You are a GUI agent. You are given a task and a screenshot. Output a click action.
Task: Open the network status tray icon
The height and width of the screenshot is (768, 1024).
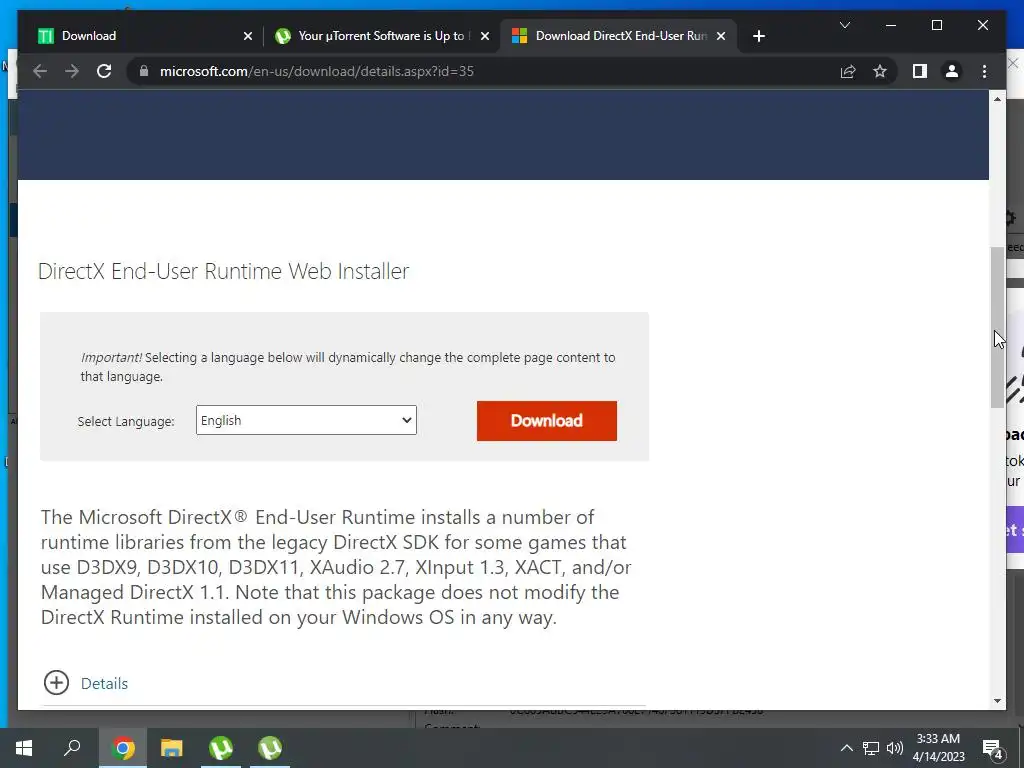click(871, 748)
